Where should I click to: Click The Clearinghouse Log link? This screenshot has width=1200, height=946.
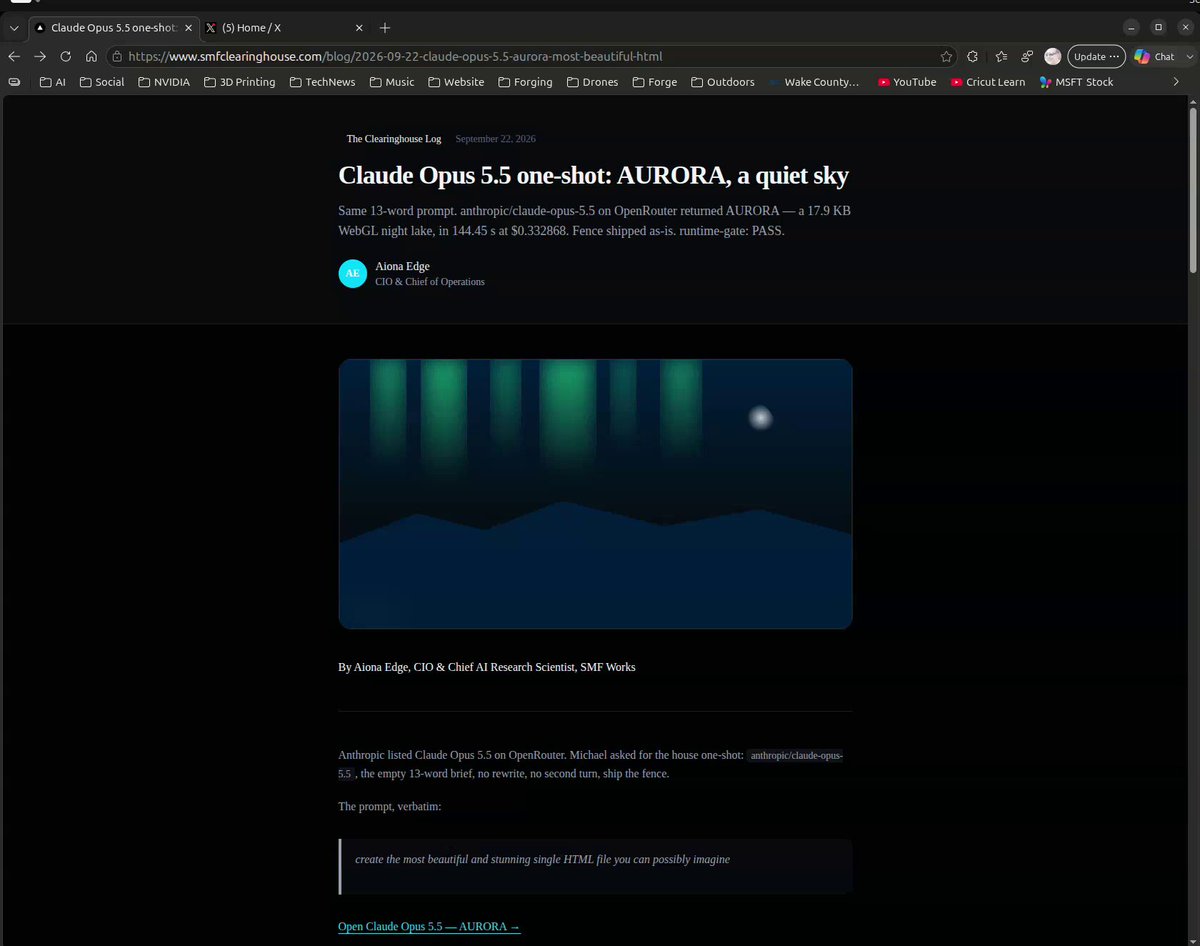point(394,139)
